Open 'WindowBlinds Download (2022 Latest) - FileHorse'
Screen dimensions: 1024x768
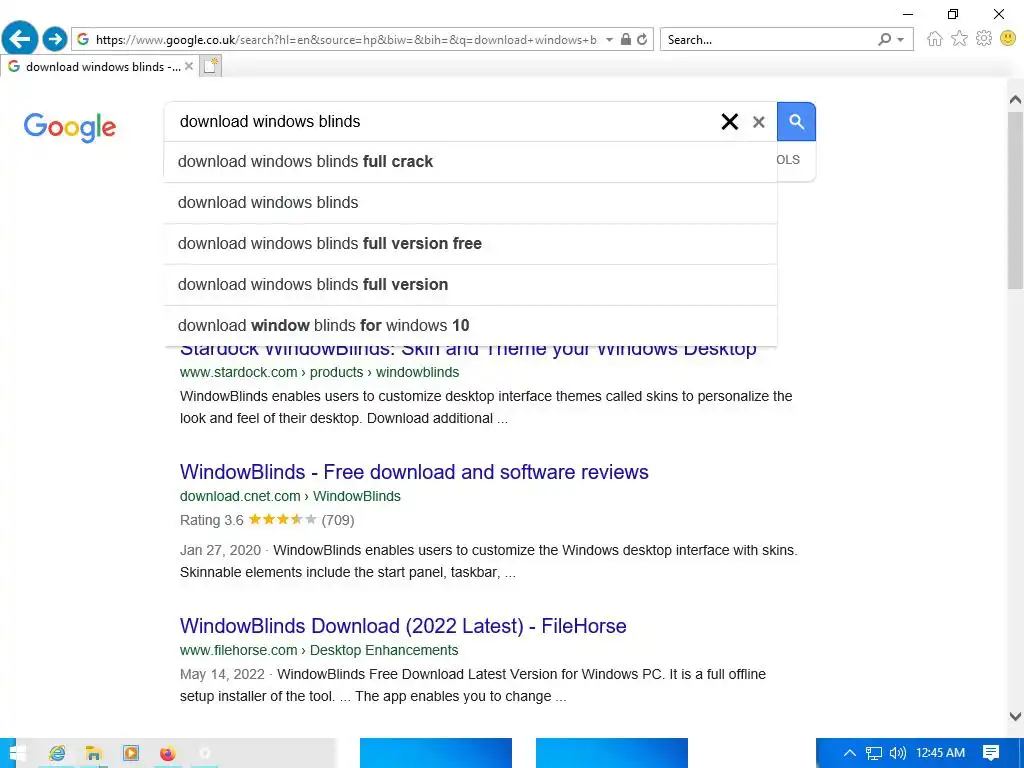(403, 626)
